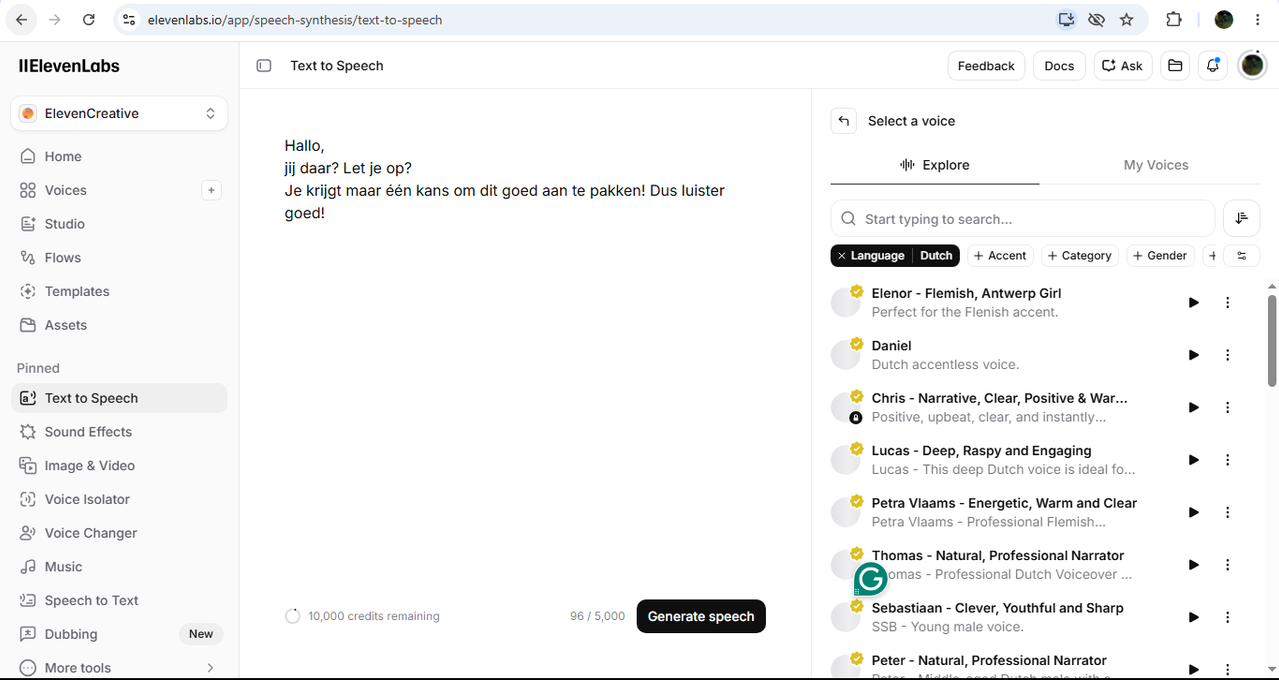Open Dubbing tool
The width and height of the screenshot is (1279, 680).
119,634
